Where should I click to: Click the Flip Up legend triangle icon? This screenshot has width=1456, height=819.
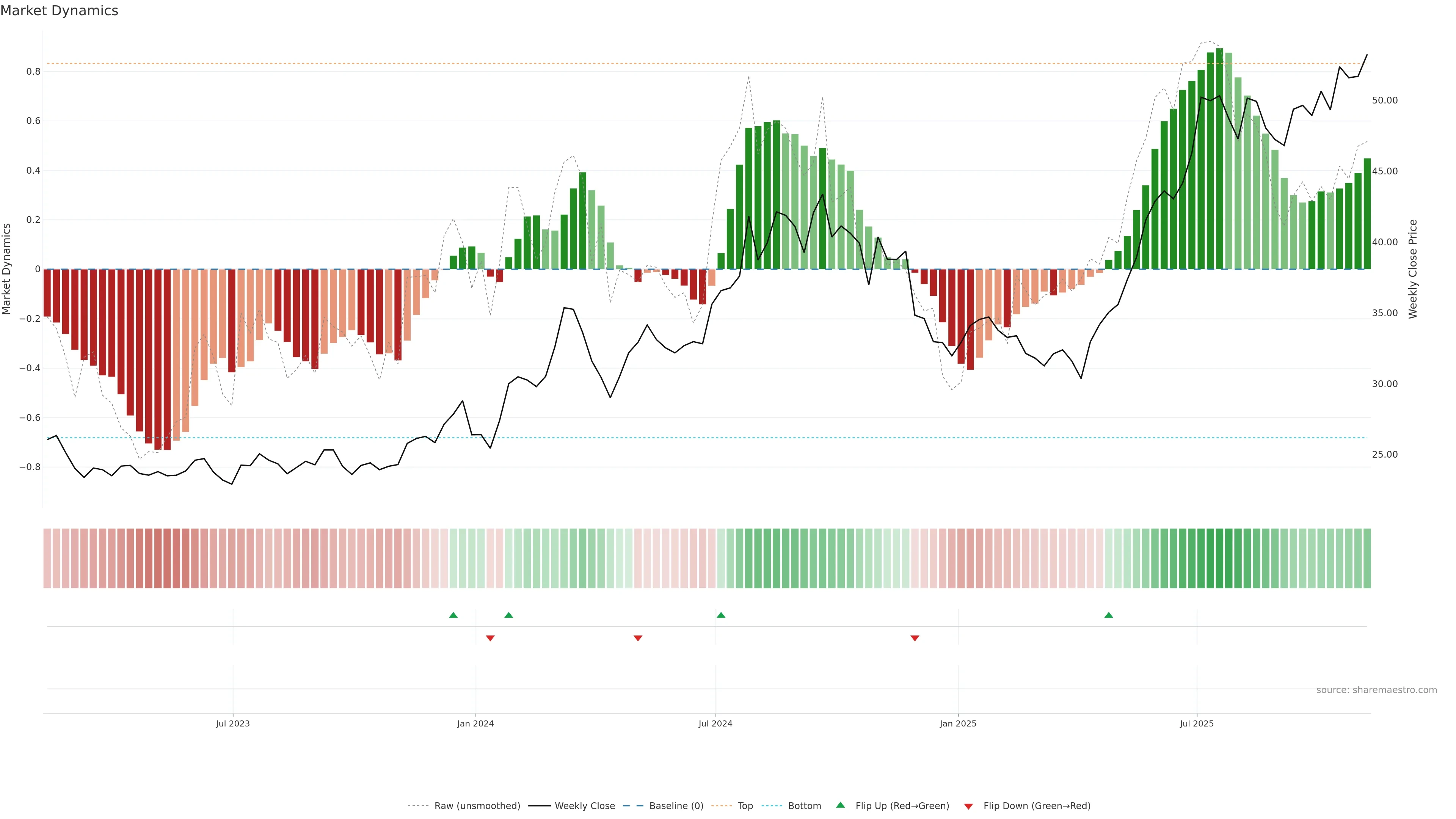[841, 805]
